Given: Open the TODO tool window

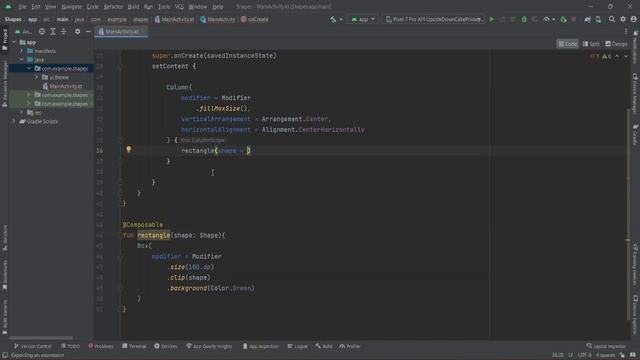Looking at the screenshot, I should click(x=70, y=346).
